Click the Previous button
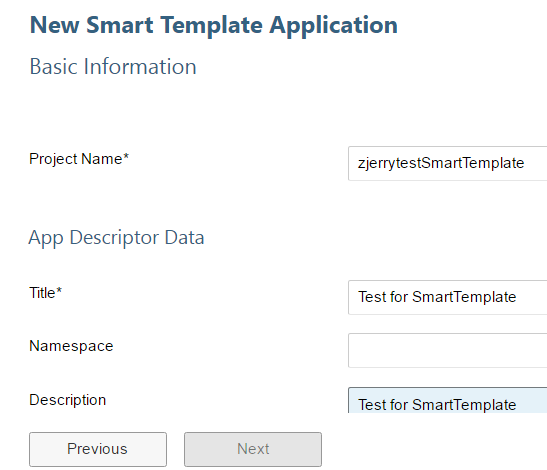Image resolution: width=547 pixels, height=470 pixels. [98, 449]
